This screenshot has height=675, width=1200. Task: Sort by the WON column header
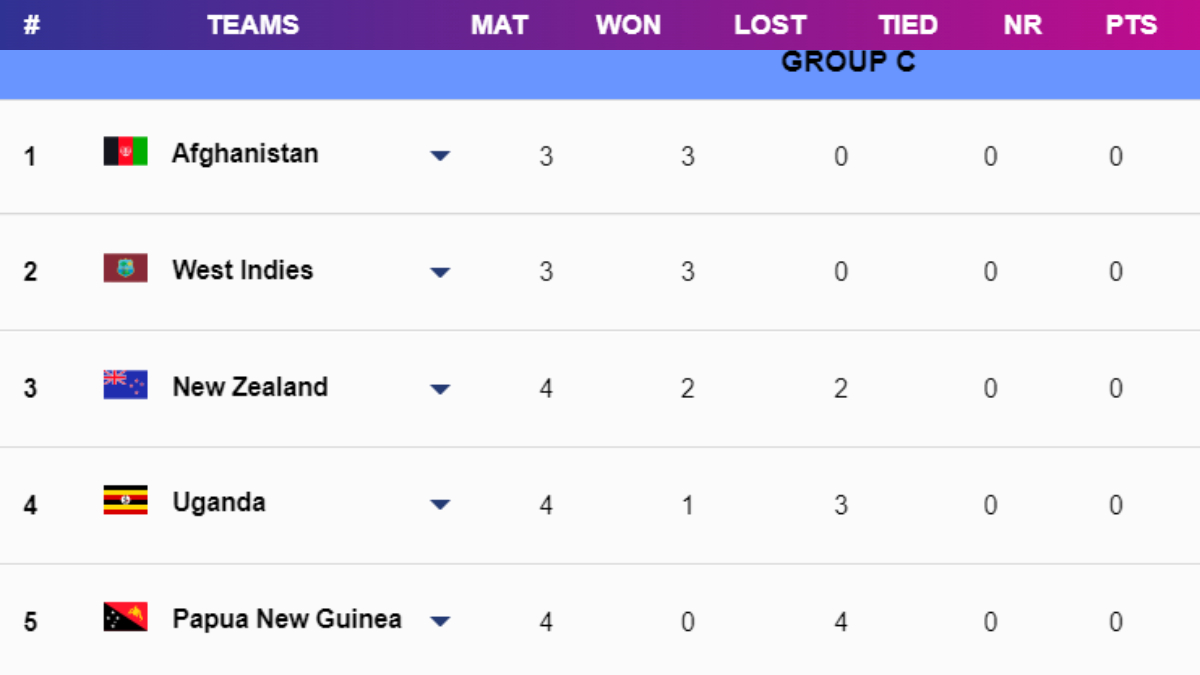pos(628,25)
